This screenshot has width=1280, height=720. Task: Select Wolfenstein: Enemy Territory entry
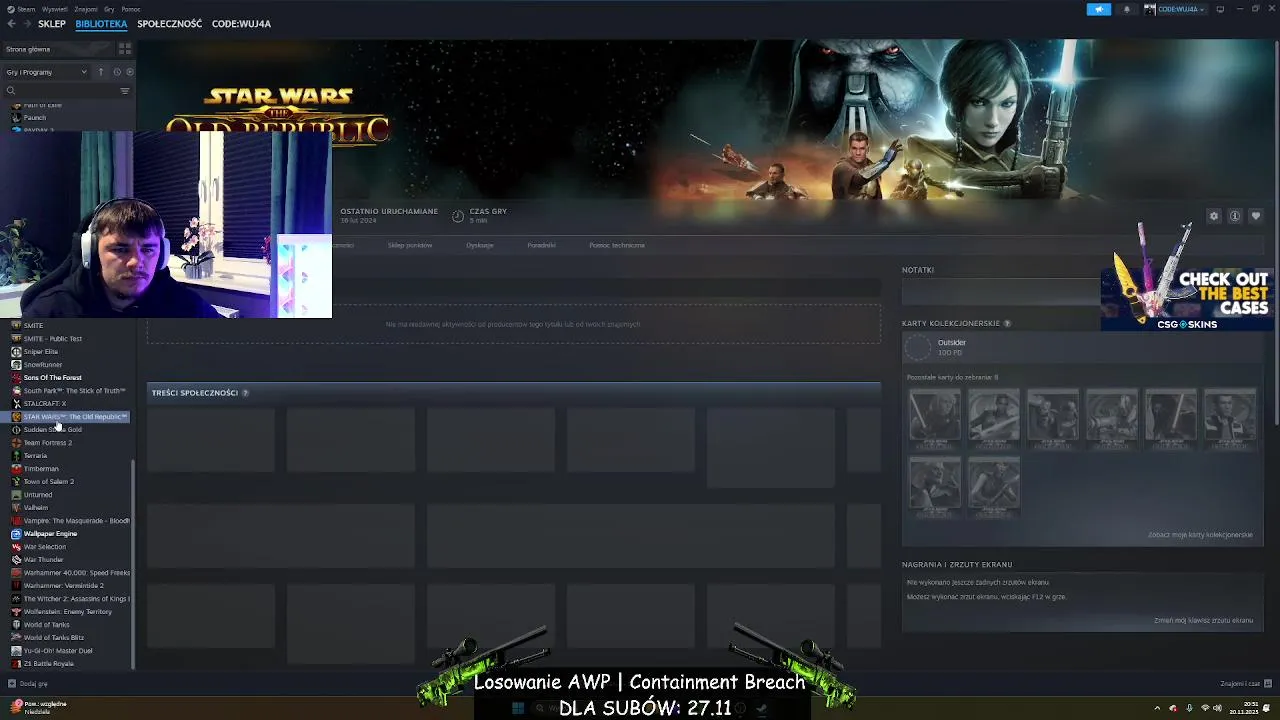[70, 612]
